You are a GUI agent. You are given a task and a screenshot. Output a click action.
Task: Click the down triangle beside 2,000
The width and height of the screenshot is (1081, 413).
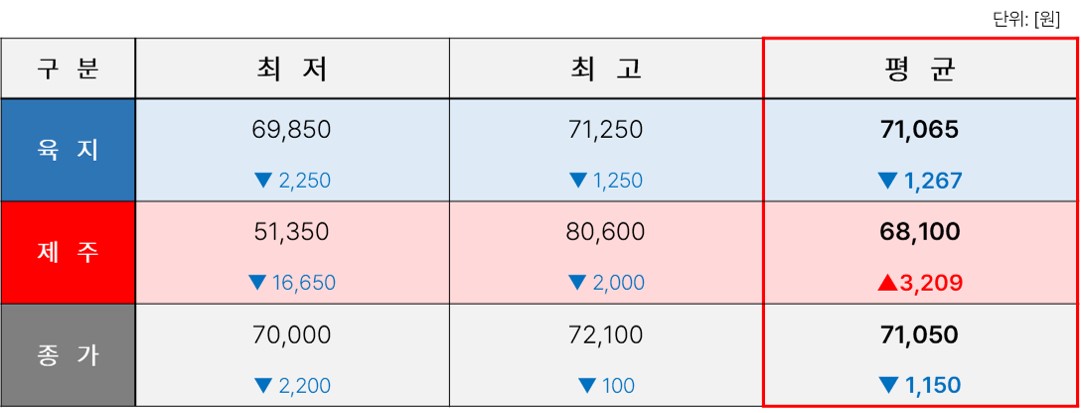(578, 283)
